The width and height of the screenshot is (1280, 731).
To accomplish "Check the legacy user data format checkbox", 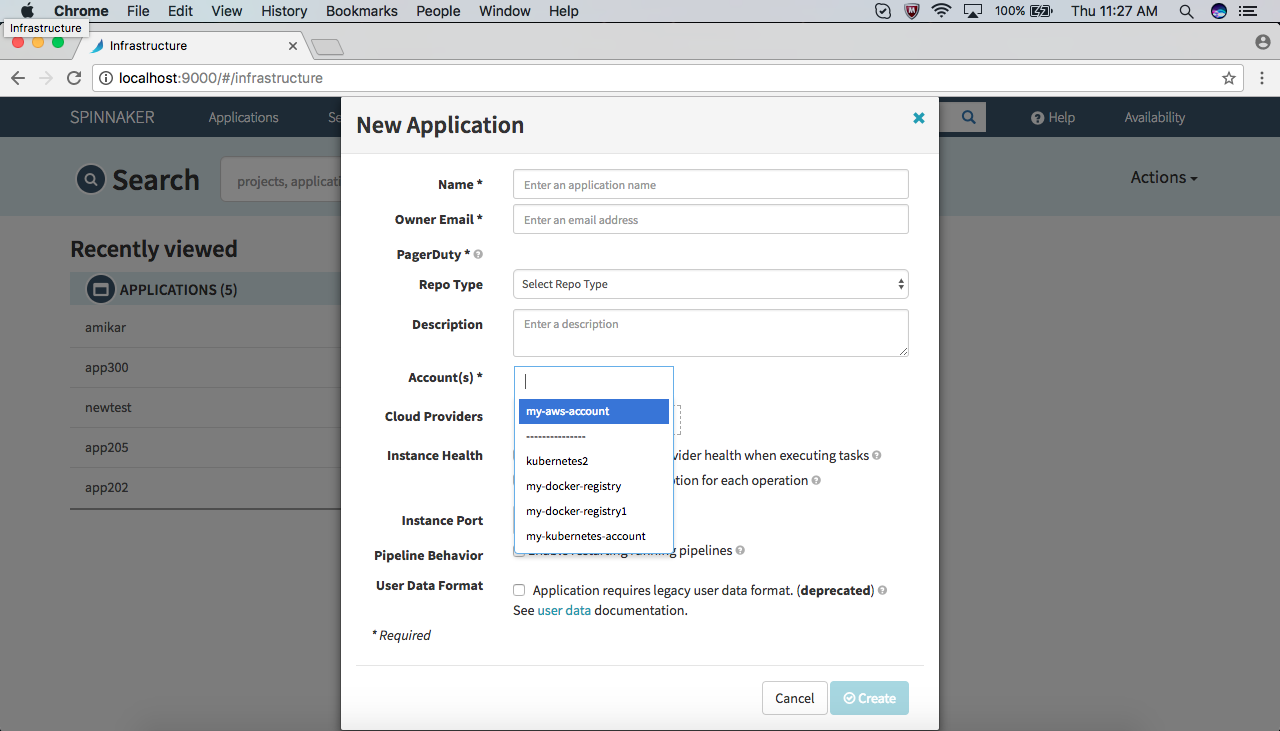I will pos(519,590).
